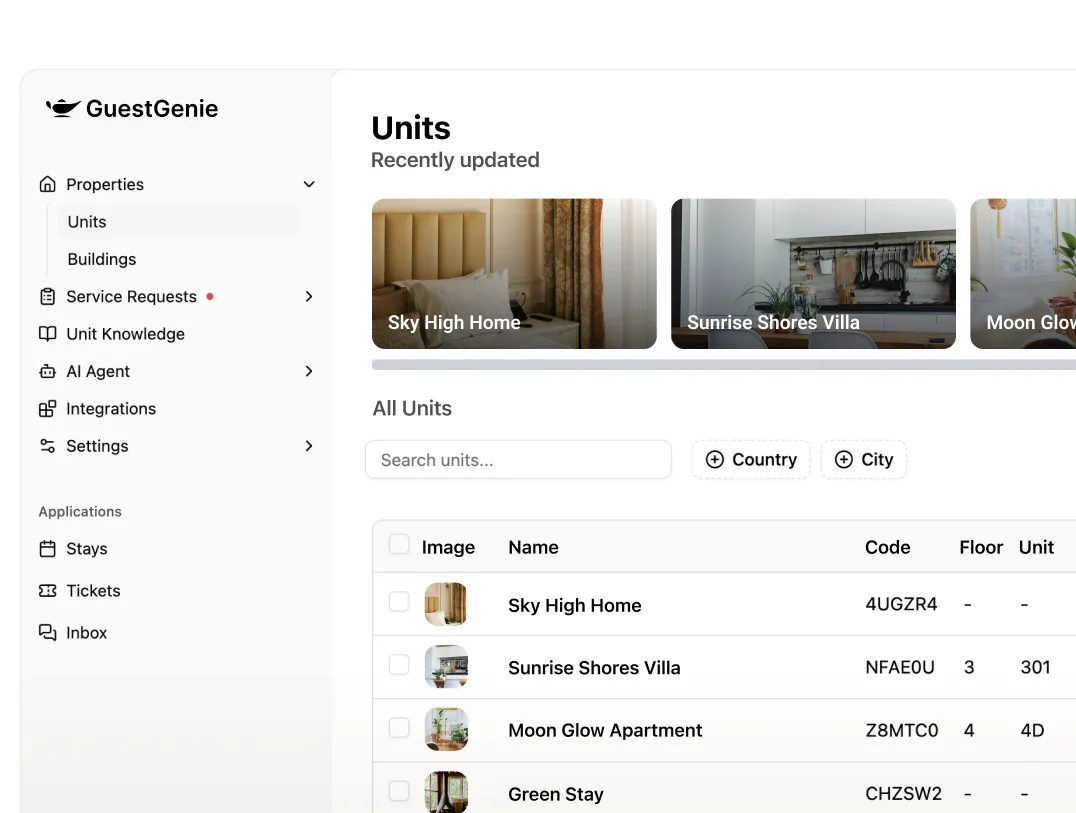Add a City filter

coord(864,460)
